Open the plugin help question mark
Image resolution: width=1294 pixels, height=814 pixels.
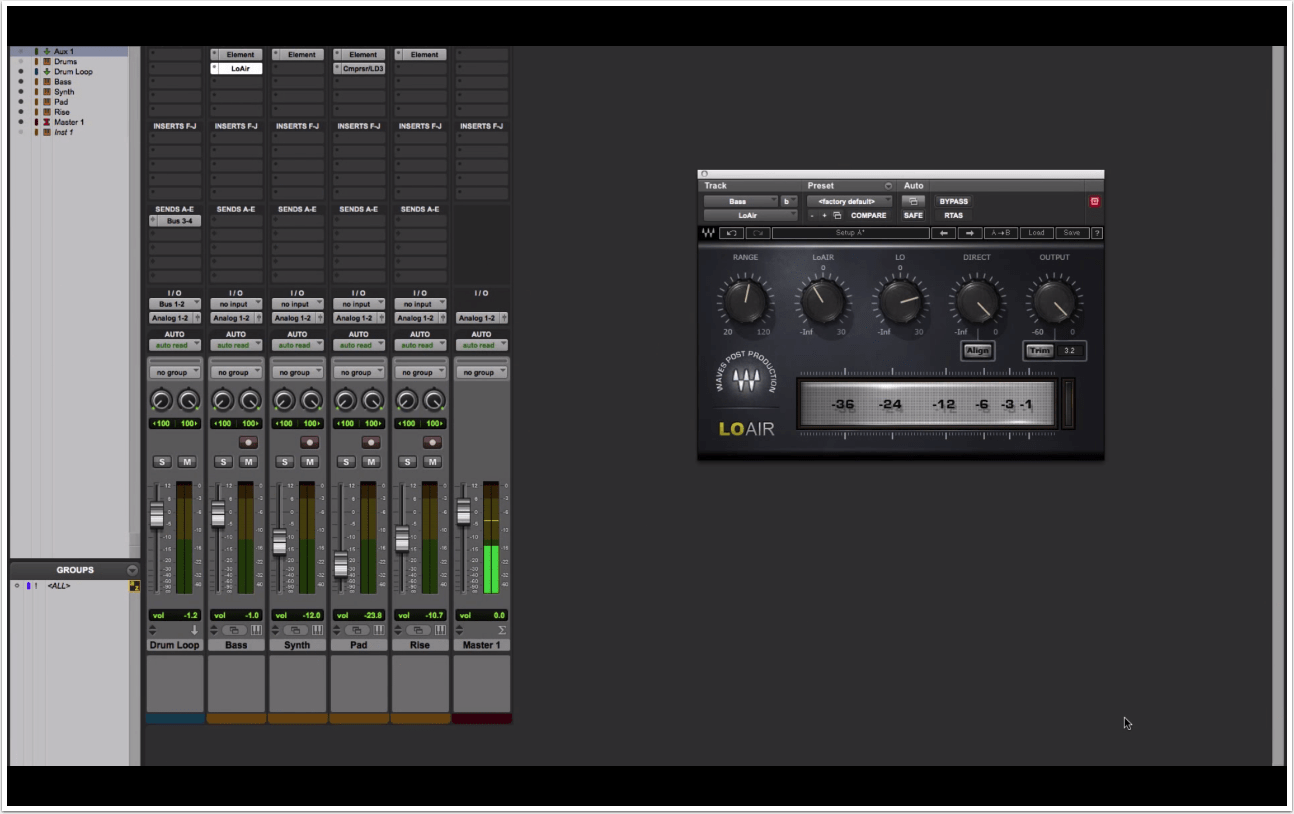[1097, 233]
